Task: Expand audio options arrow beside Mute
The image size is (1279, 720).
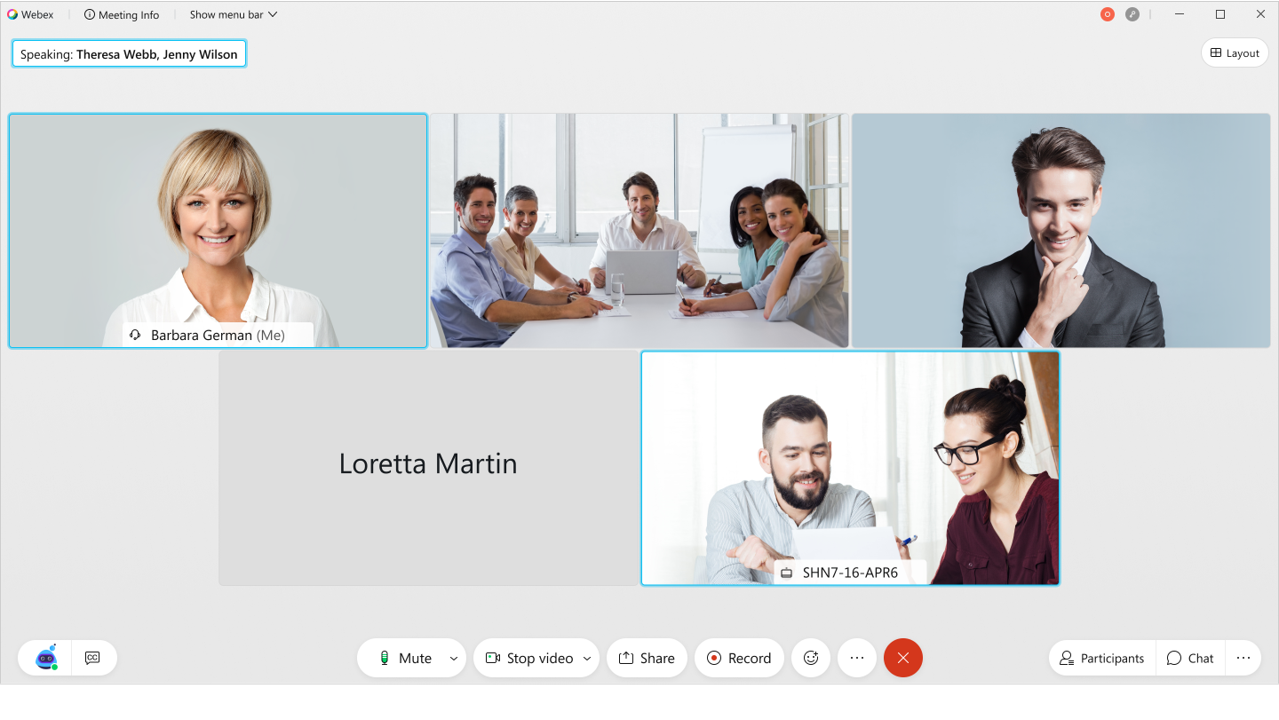Action: (453, 658)
